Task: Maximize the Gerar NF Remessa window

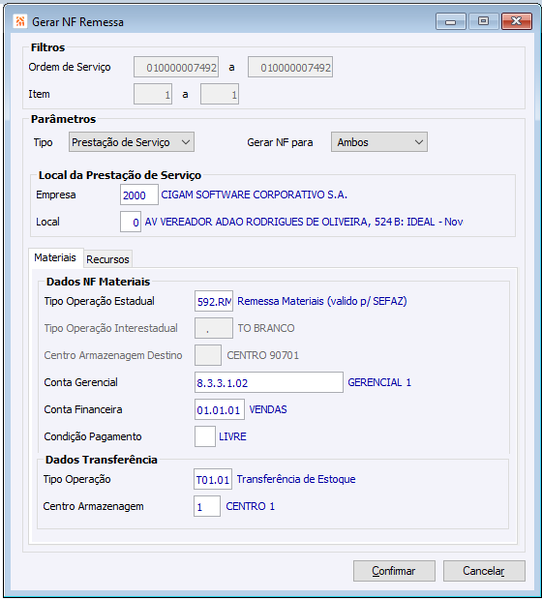Action: (x=483, y=21)
